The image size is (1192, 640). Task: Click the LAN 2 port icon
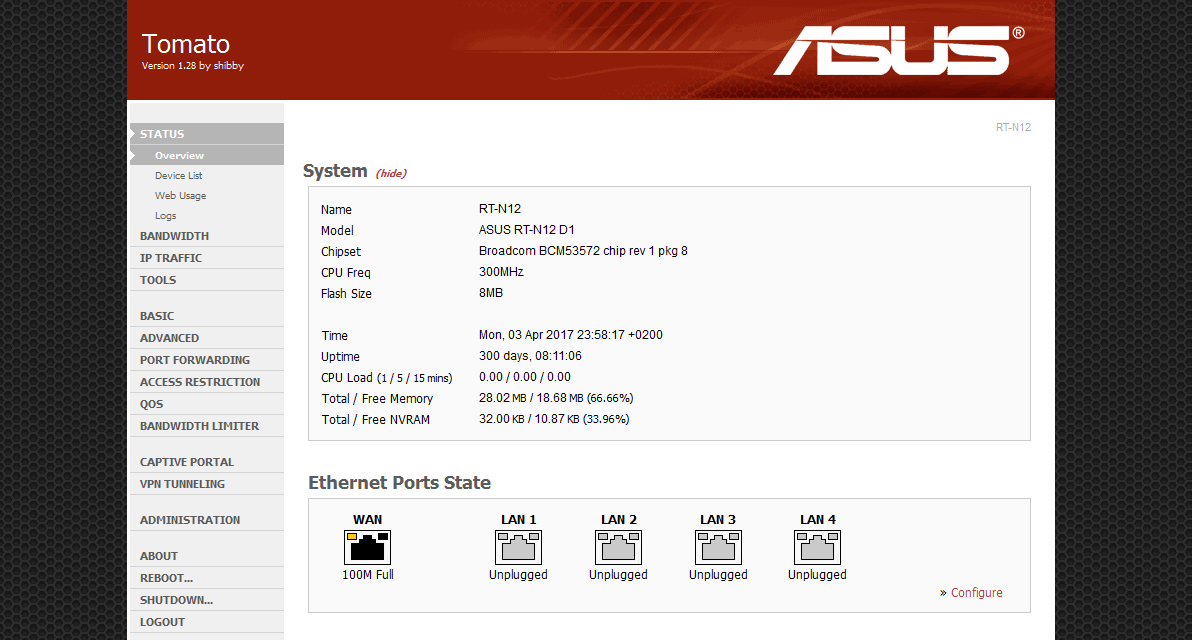tap(618, 547)
